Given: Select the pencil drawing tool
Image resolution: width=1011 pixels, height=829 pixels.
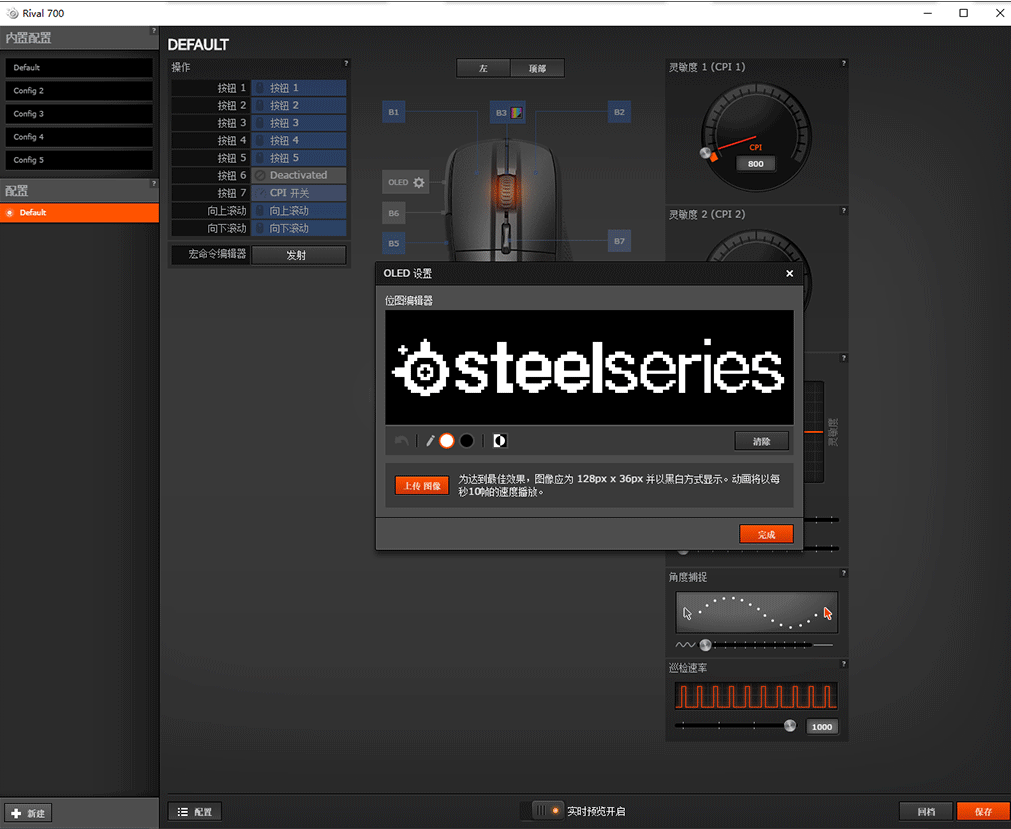Looking at the screenshot, I should [430, 441].
